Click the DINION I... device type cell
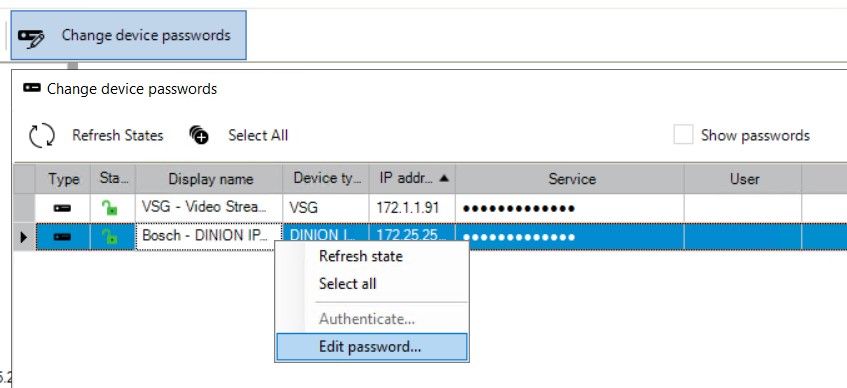This screenshot has width=847, height=388. point(326,232)
